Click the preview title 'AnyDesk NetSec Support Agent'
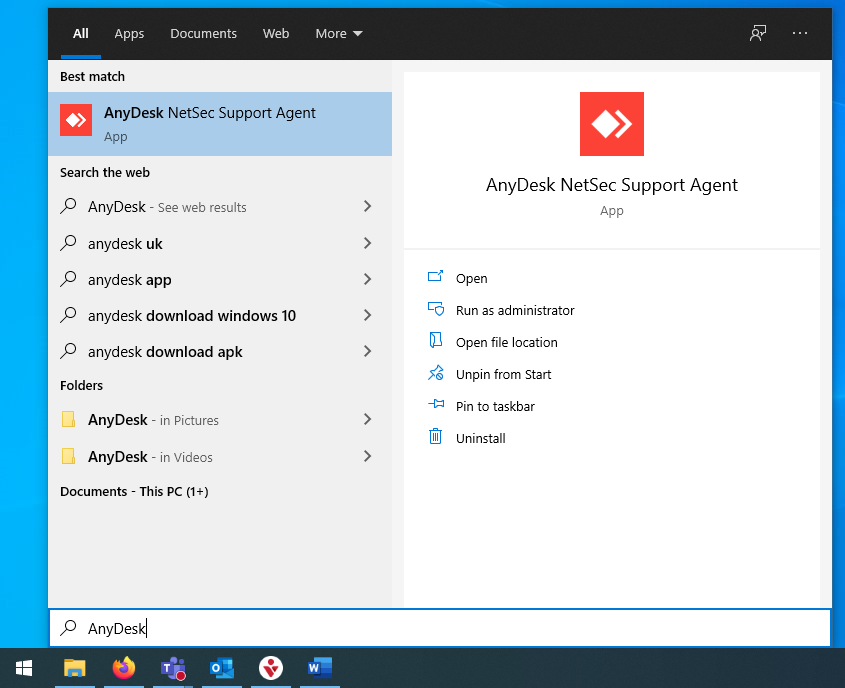845x688 pixels. [612, 185]
